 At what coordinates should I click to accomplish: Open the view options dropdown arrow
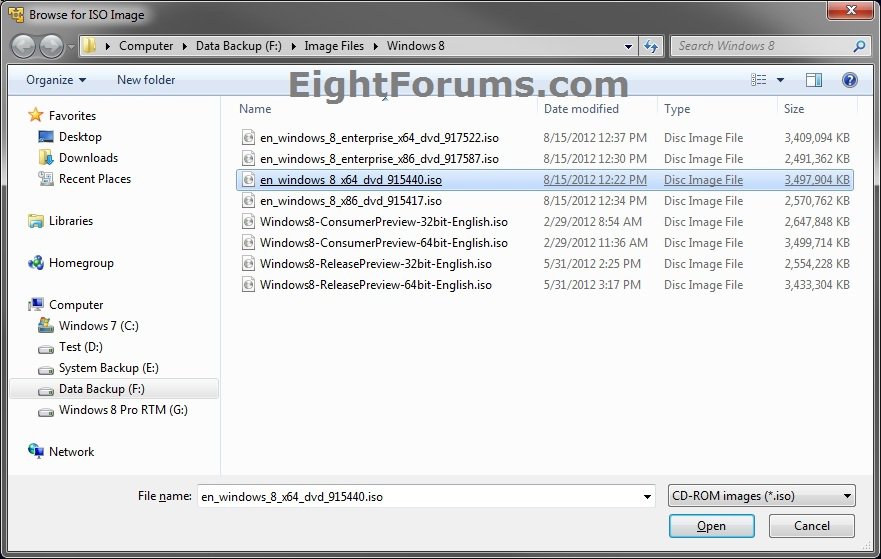780,80
